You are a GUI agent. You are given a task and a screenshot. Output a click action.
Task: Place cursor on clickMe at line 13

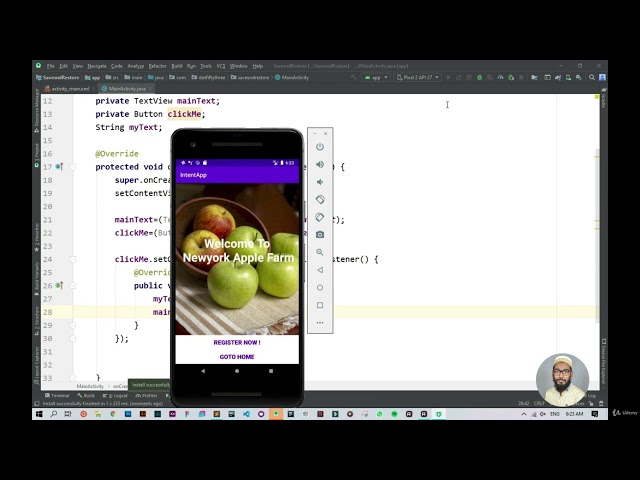(x=184, y=114)
